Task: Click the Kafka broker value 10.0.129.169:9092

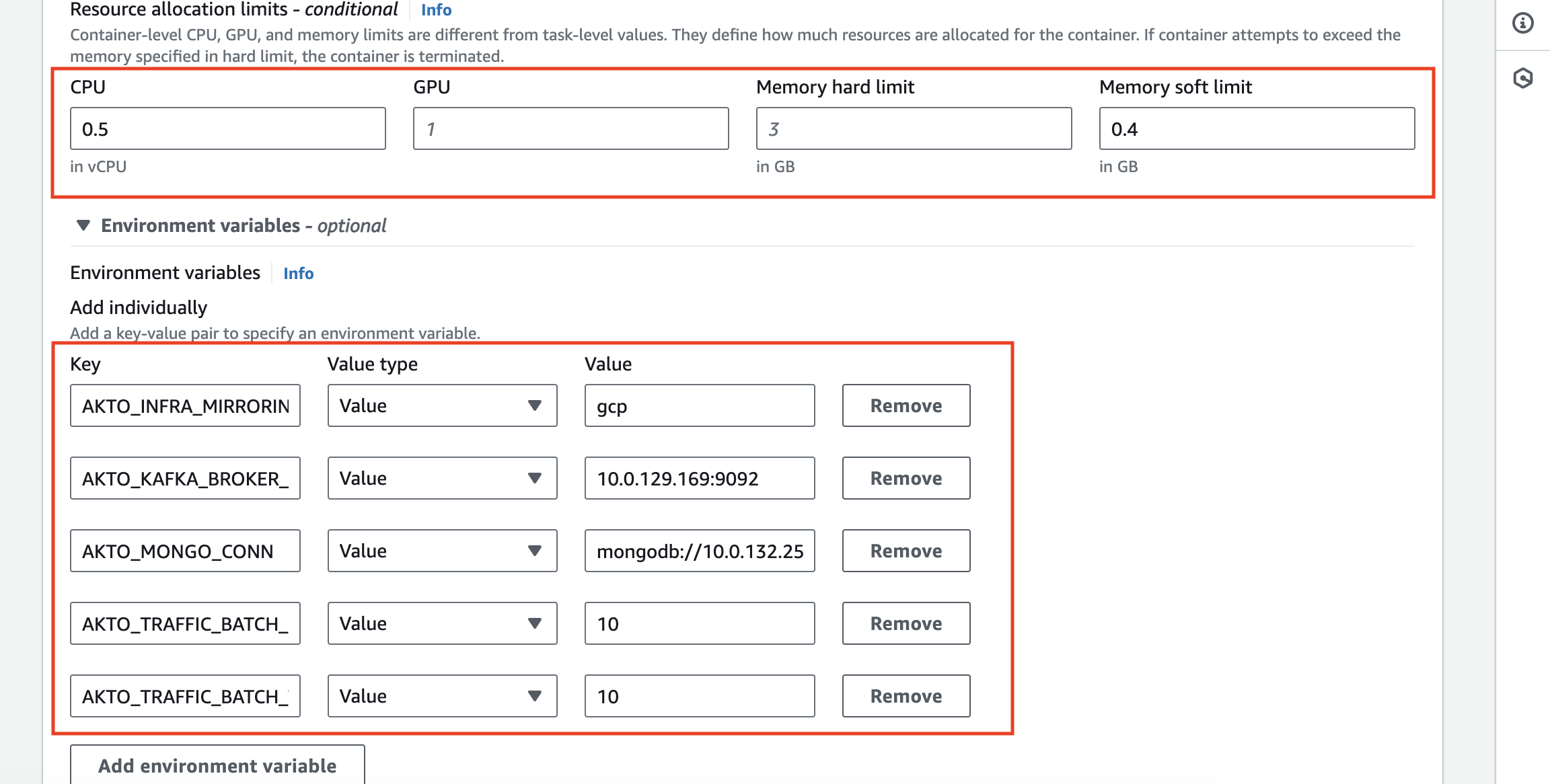Action: pos(699,478)
